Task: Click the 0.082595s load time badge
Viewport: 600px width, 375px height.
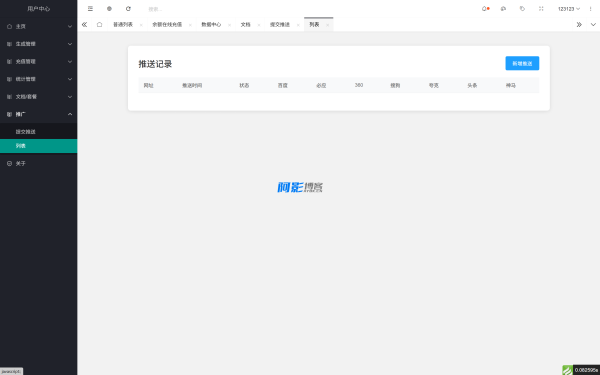Action: coord(586,370)
